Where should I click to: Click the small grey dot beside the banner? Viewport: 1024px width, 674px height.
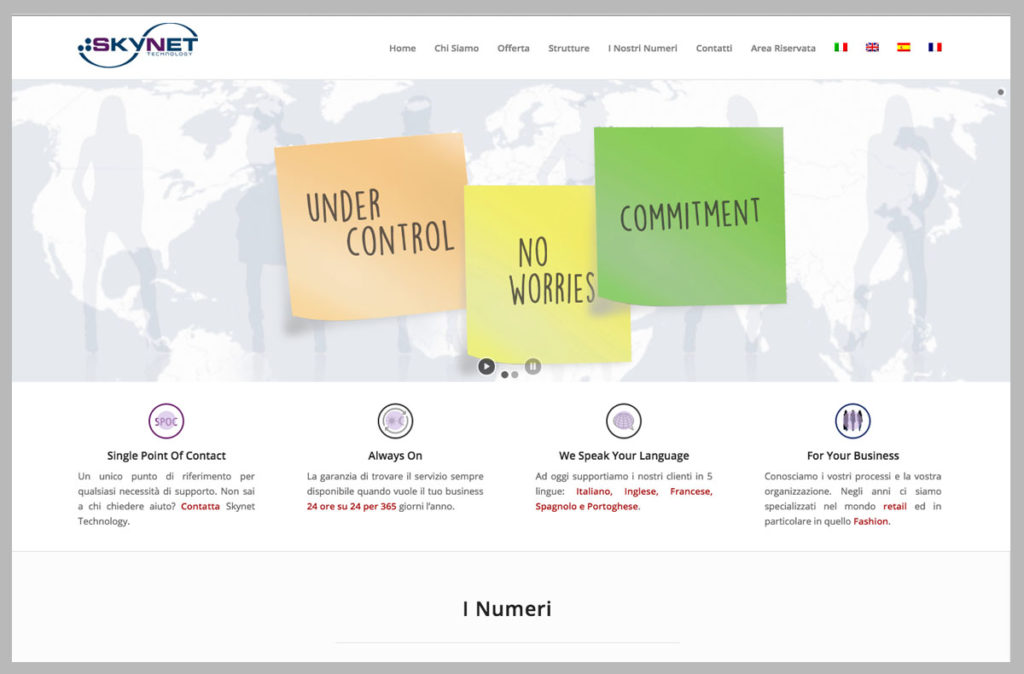point(1000,92)
